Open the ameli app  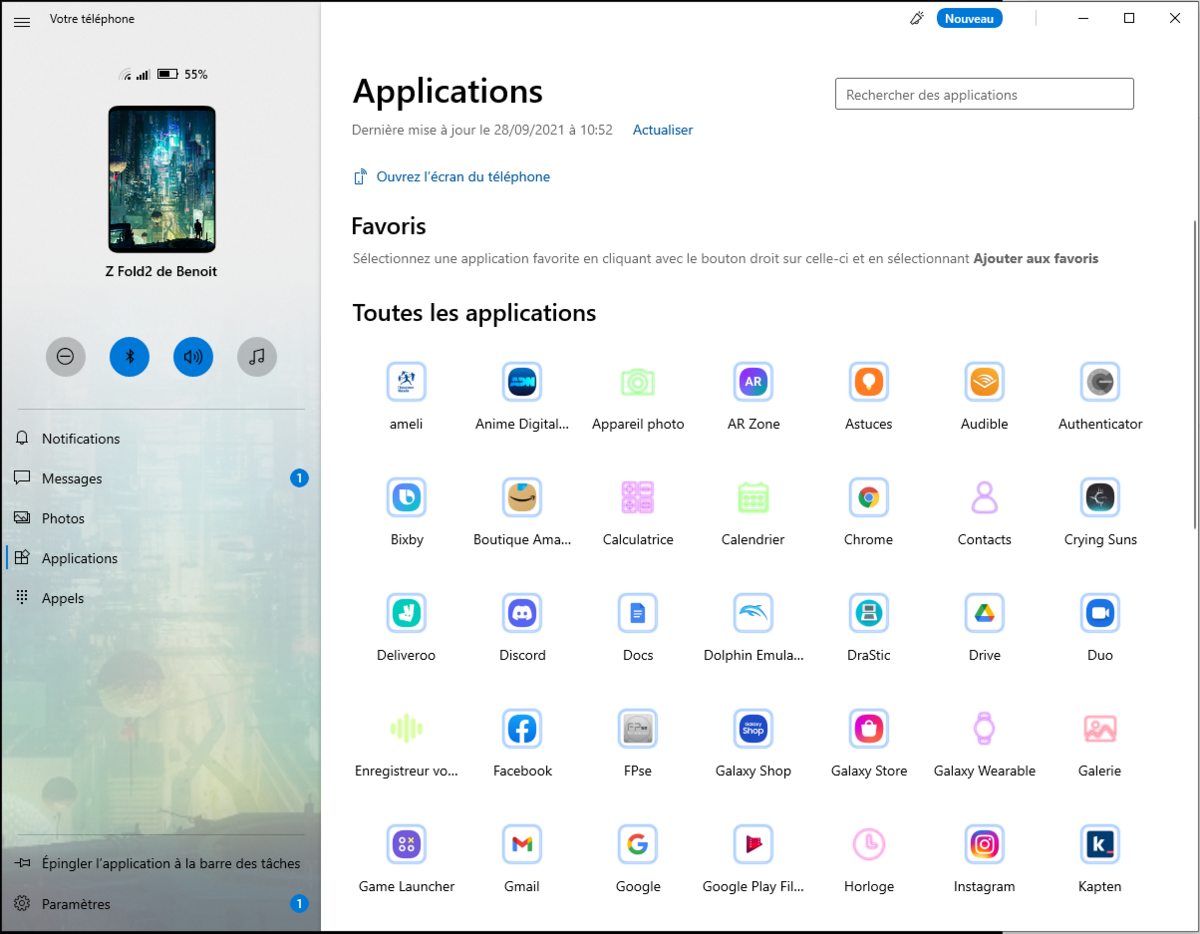point(406,382)
